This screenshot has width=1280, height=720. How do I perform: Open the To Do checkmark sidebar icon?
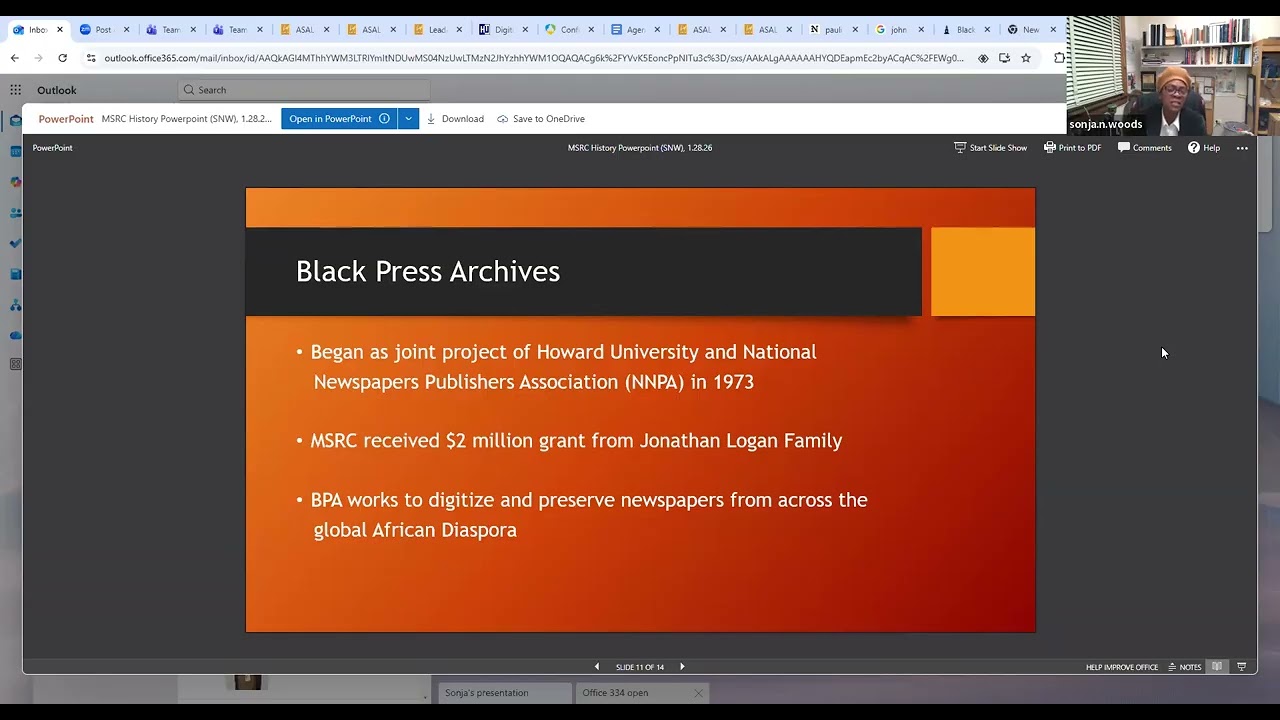point(16,243)
